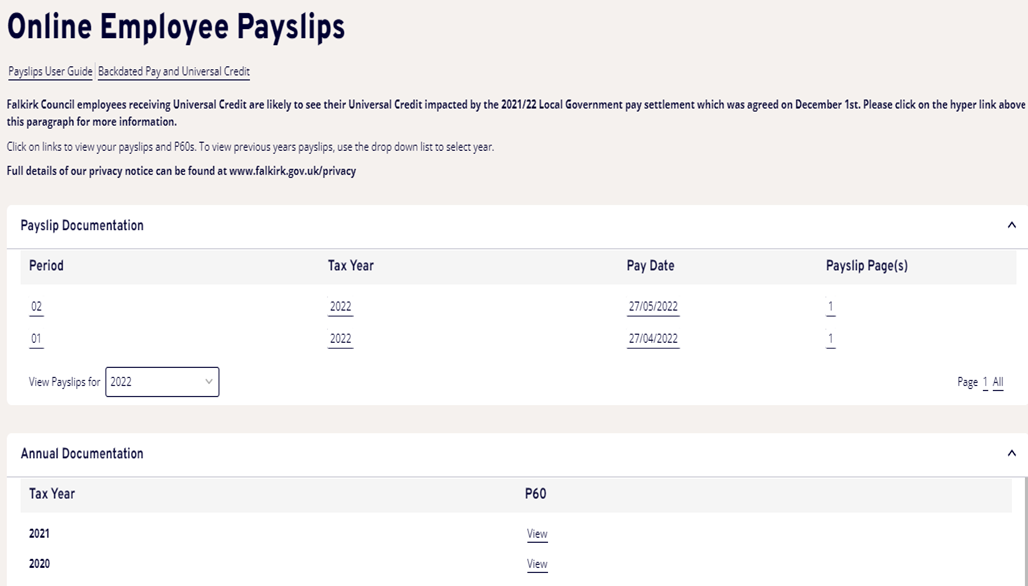This screenshot has width=1028, height=586.
Task: Select pay date 27/05/2022
Action: 653,307
